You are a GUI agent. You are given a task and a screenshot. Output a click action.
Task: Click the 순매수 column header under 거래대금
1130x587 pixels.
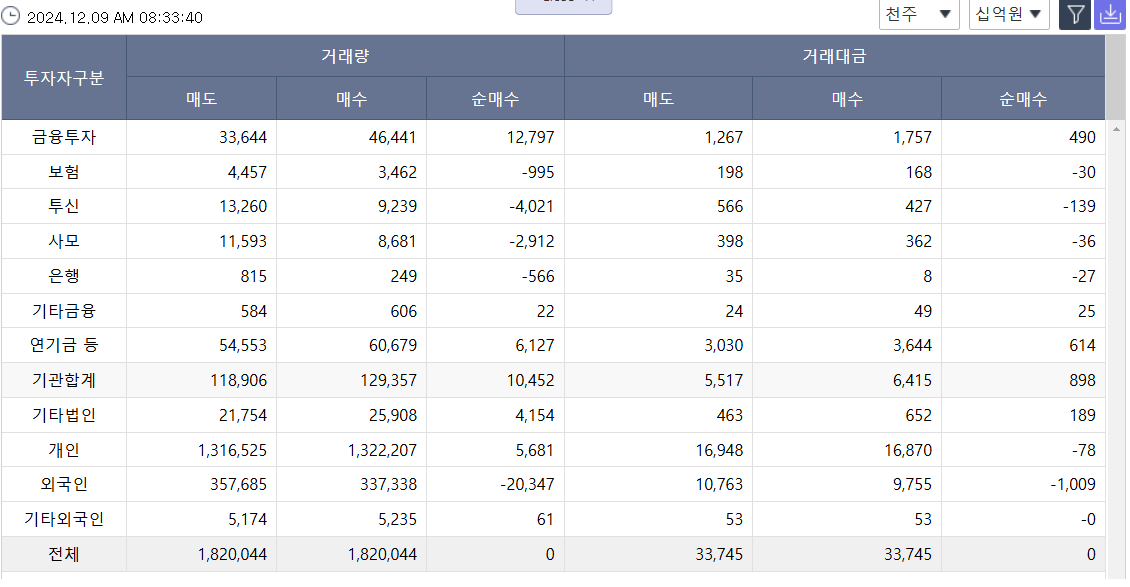pos(1022,97)
